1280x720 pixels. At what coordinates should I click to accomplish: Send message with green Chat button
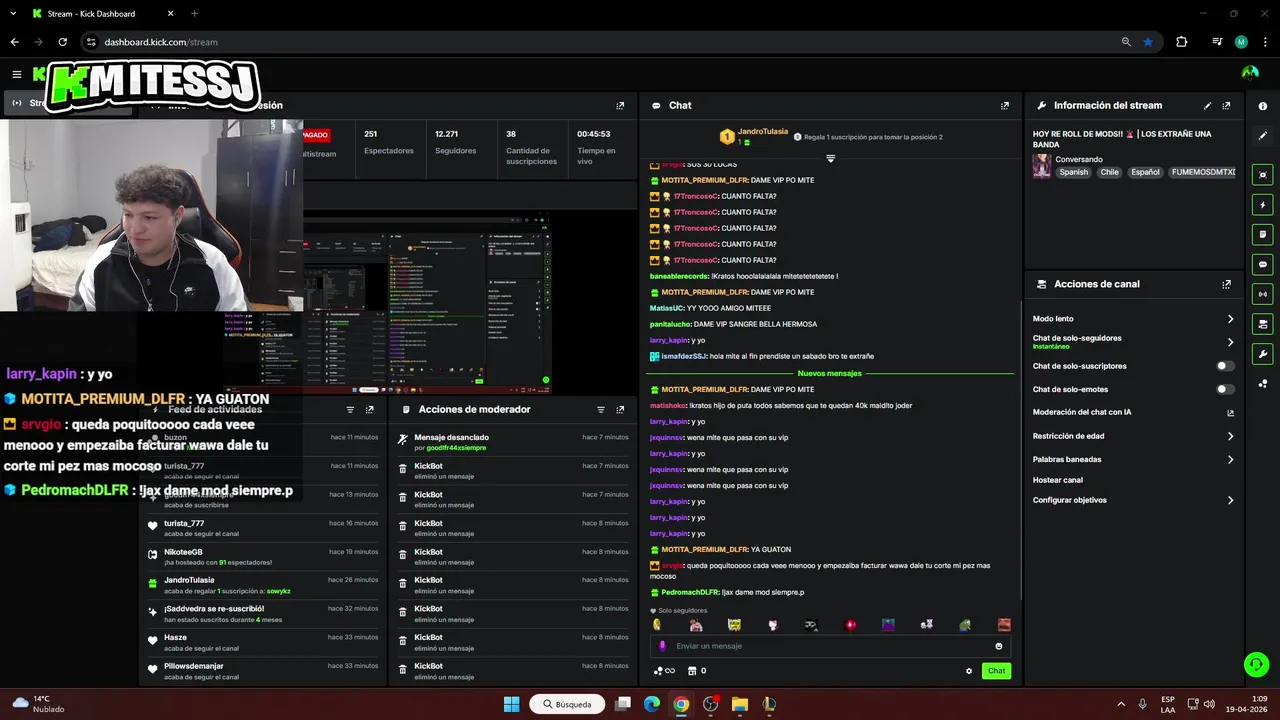996,671
